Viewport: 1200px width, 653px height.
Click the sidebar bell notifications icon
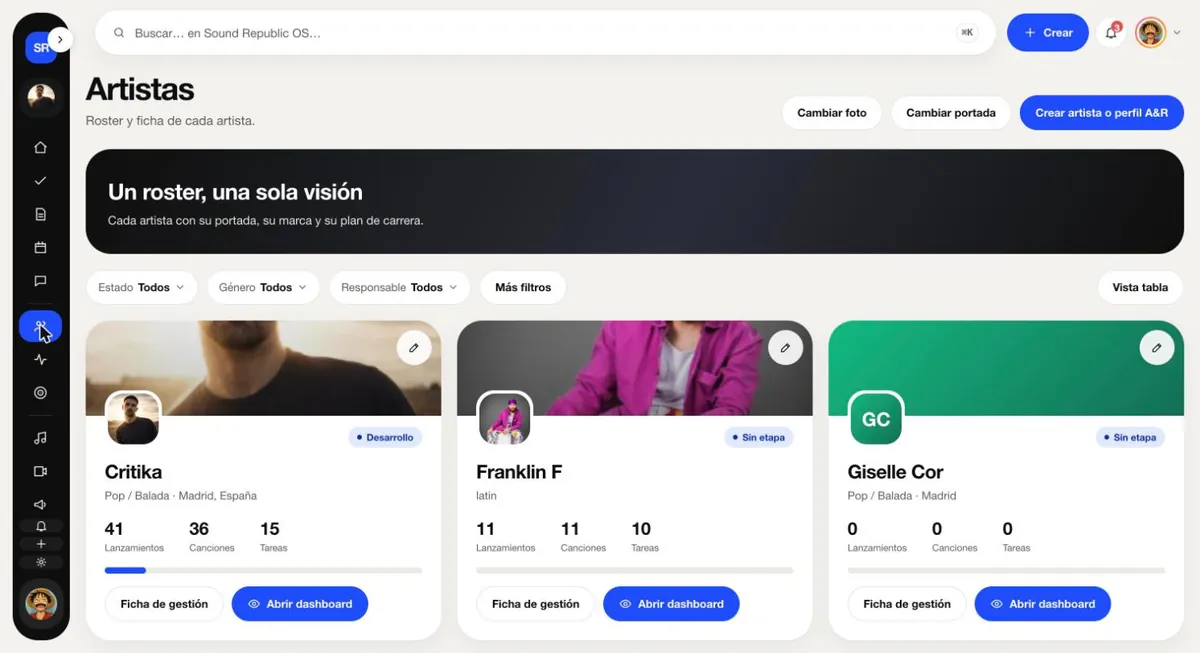41,526
